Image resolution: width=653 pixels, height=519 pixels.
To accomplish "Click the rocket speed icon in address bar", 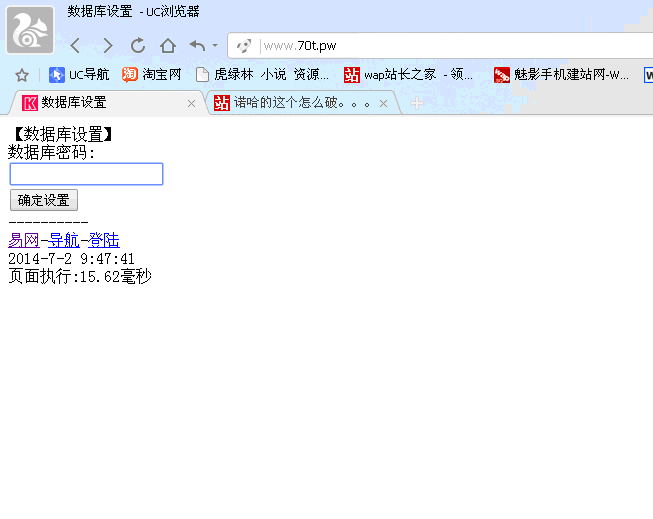I will [x=244, y=45].
